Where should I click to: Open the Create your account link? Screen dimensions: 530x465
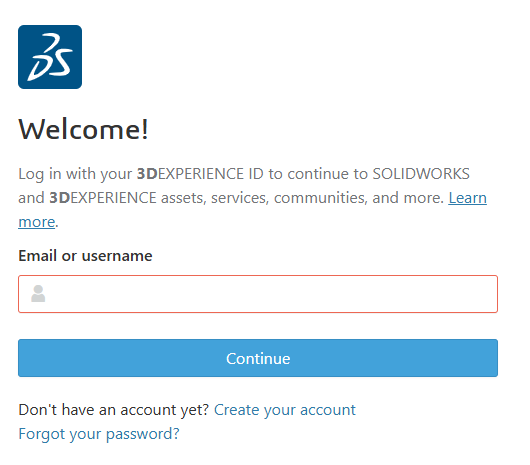coord(285,410)
